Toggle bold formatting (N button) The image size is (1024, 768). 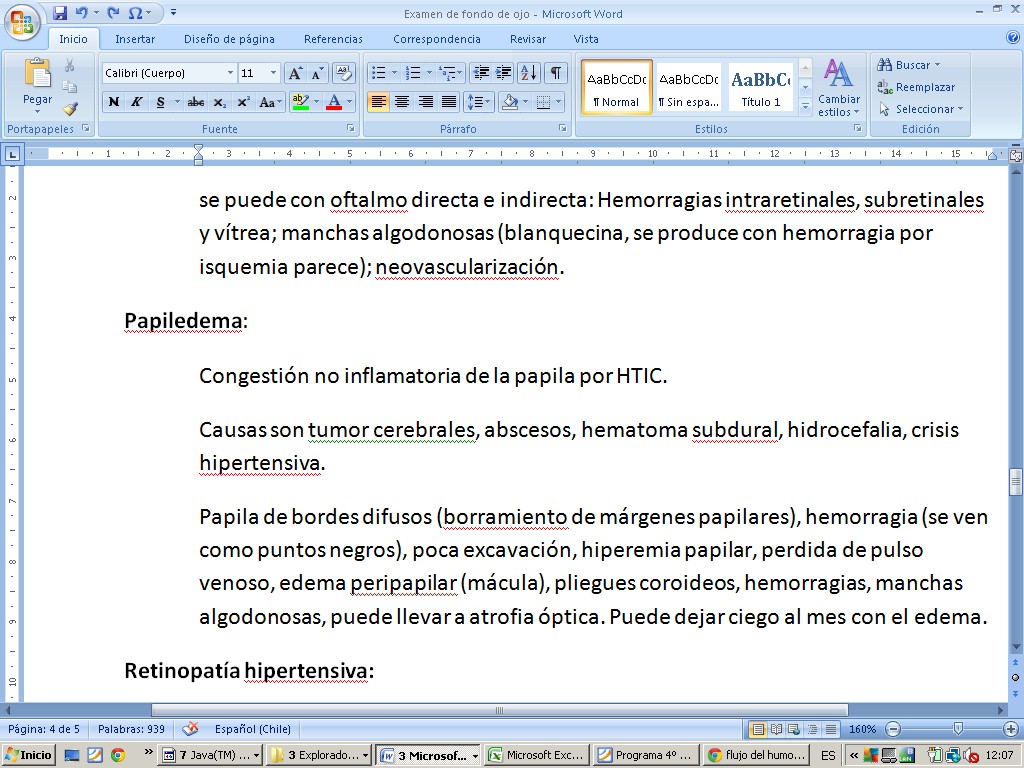114,102
